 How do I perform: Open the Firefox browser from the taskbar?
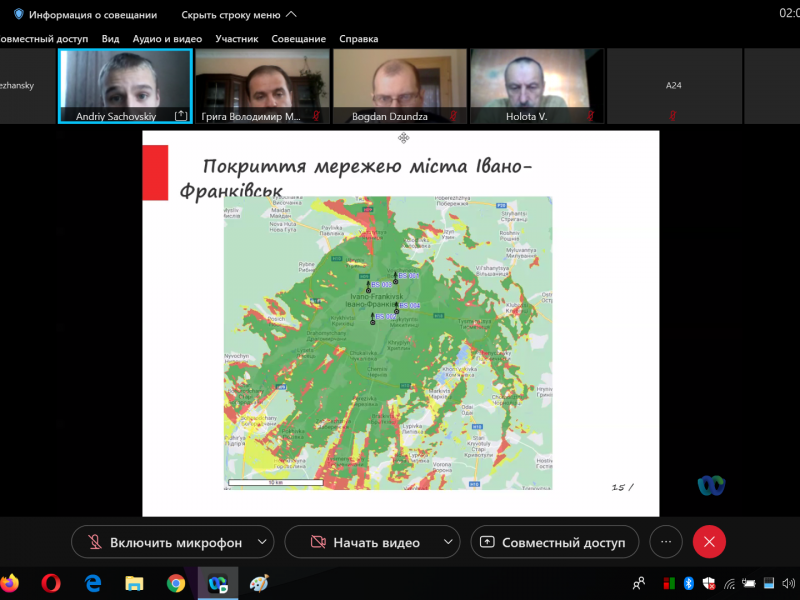pyautogui.click(x=10, y=582)
